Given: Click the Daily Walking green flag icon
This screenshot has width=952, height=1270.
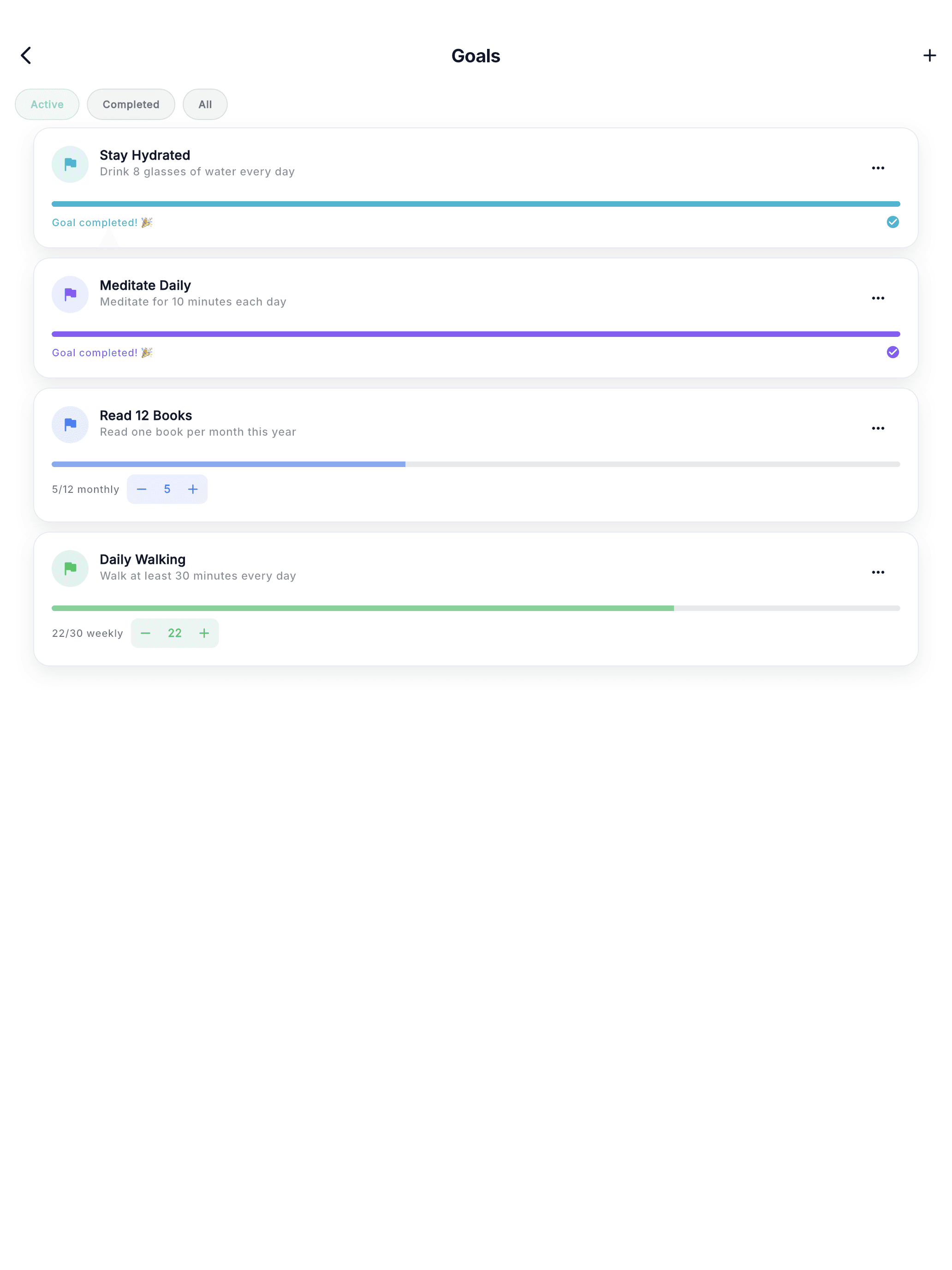Looking at the screenshot, I should pyautogui.click(x=70, y=569).
